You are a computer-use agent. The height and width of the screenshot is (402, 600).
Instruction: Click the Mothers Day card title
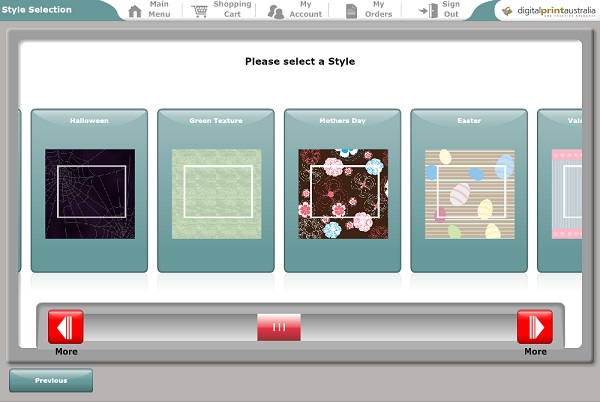pyautogui.click(x=342, y=120)
